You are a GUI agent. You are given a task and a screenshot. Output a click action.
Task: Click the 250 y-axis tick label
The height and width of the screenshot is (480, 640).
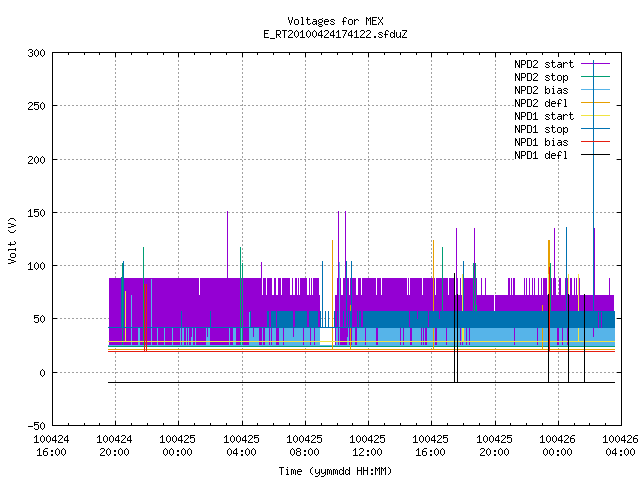(36, 107)
